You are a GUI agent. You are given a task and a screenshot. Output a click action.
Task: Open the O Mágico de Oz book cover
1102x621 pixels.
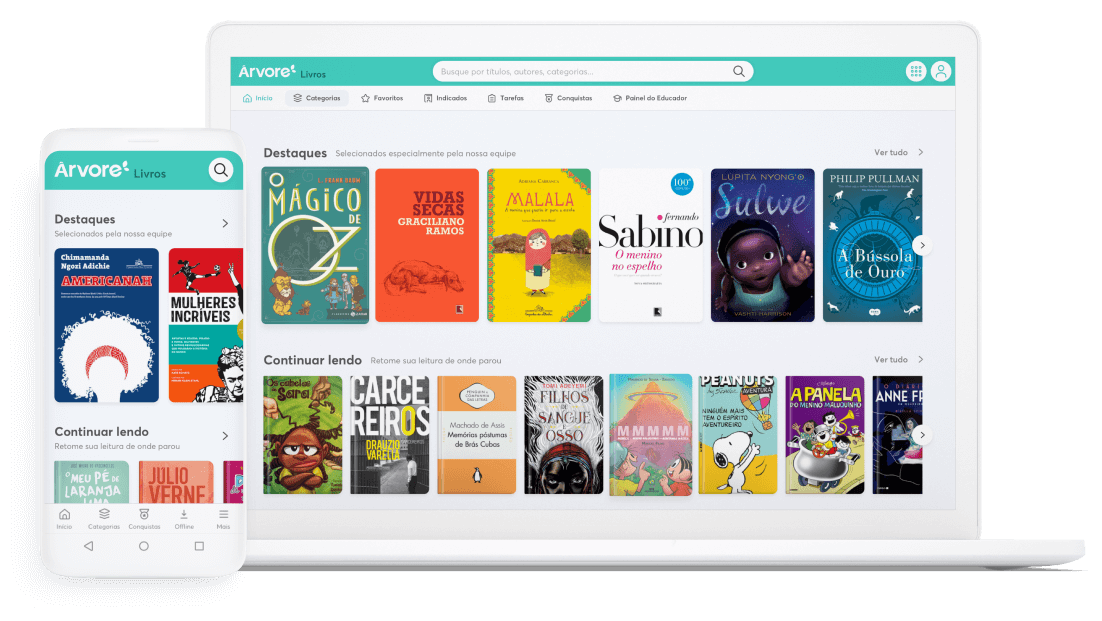tap(315, 245)
